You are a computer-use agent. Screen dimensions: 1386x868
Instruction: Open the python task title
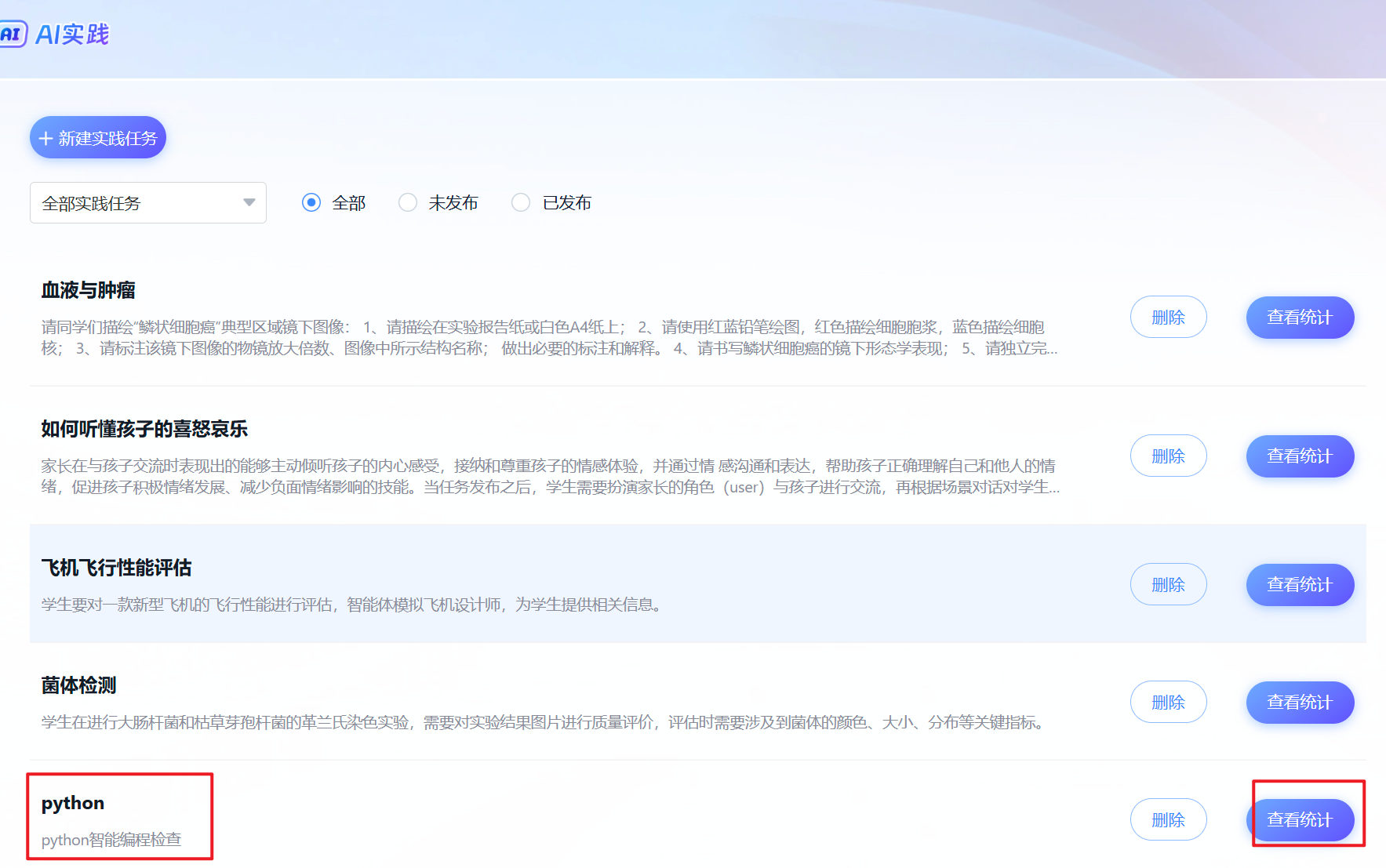[x=73, y=804]
